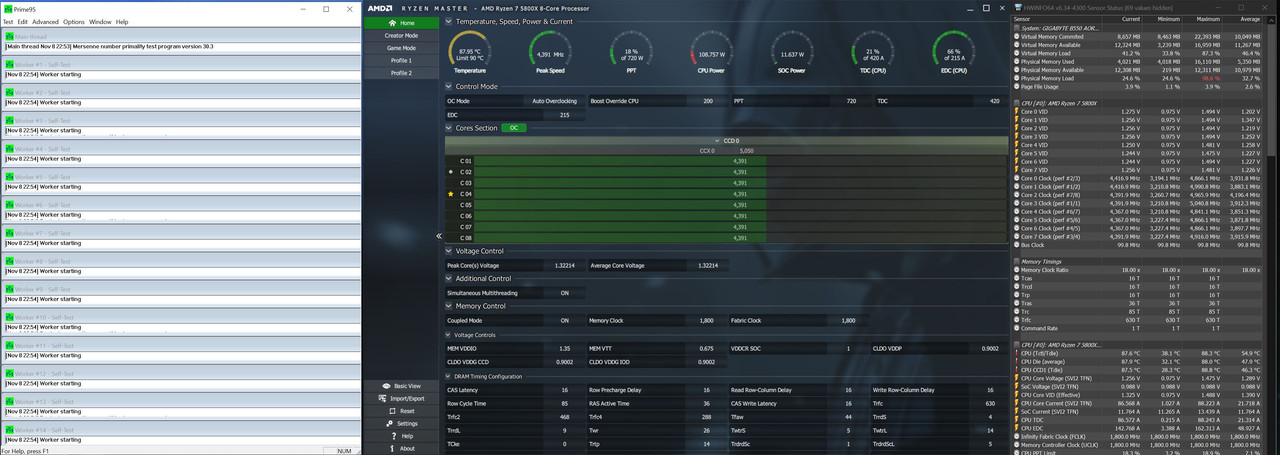Click the HWiNFO64 vertical scrollbar
The height and width of the screenshot is (455, 1280).
click(1271, 90)
